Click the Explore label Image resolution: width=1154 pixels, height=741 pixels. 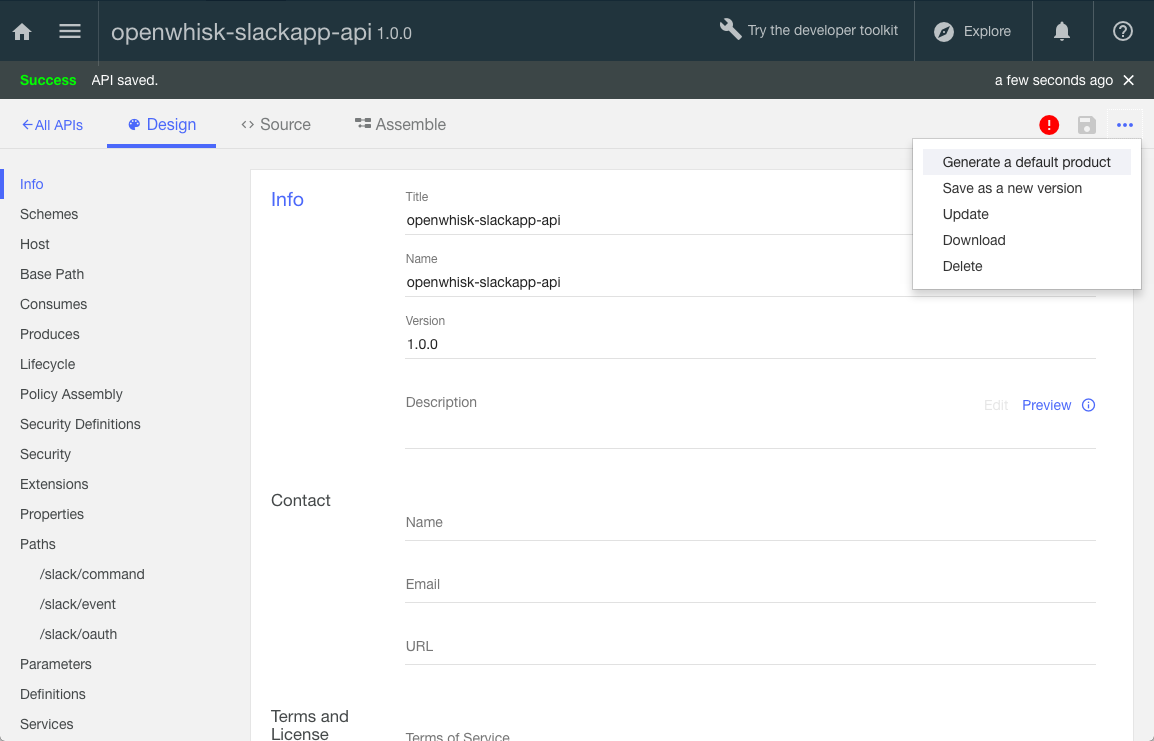(987, 32)
